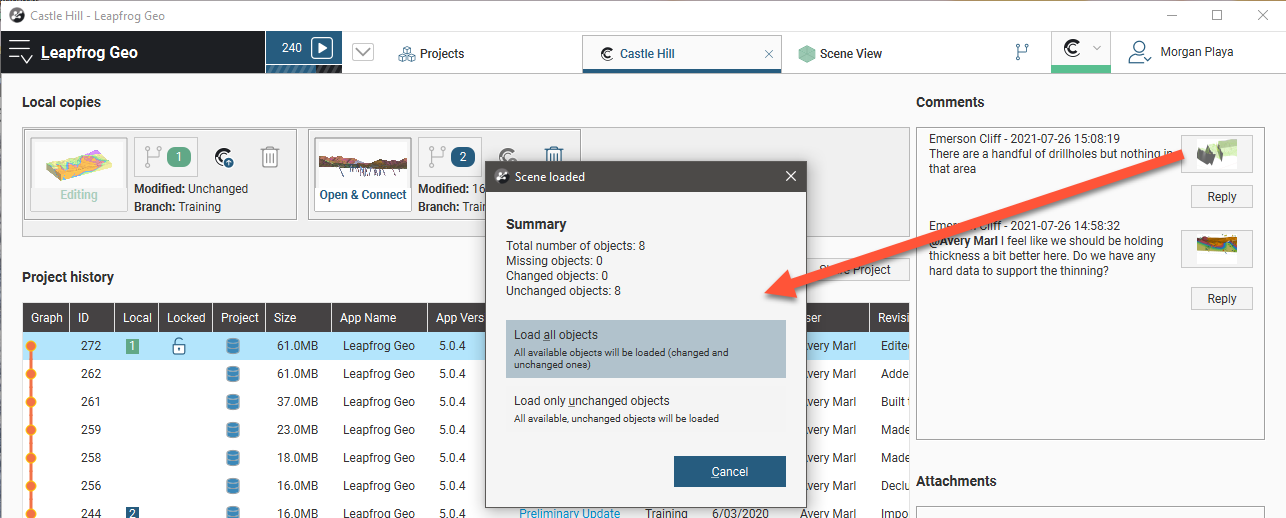The height and width of the screenshot is (518, 1286).
Task: Sort by Locked column header
Action: click(186, 318)
